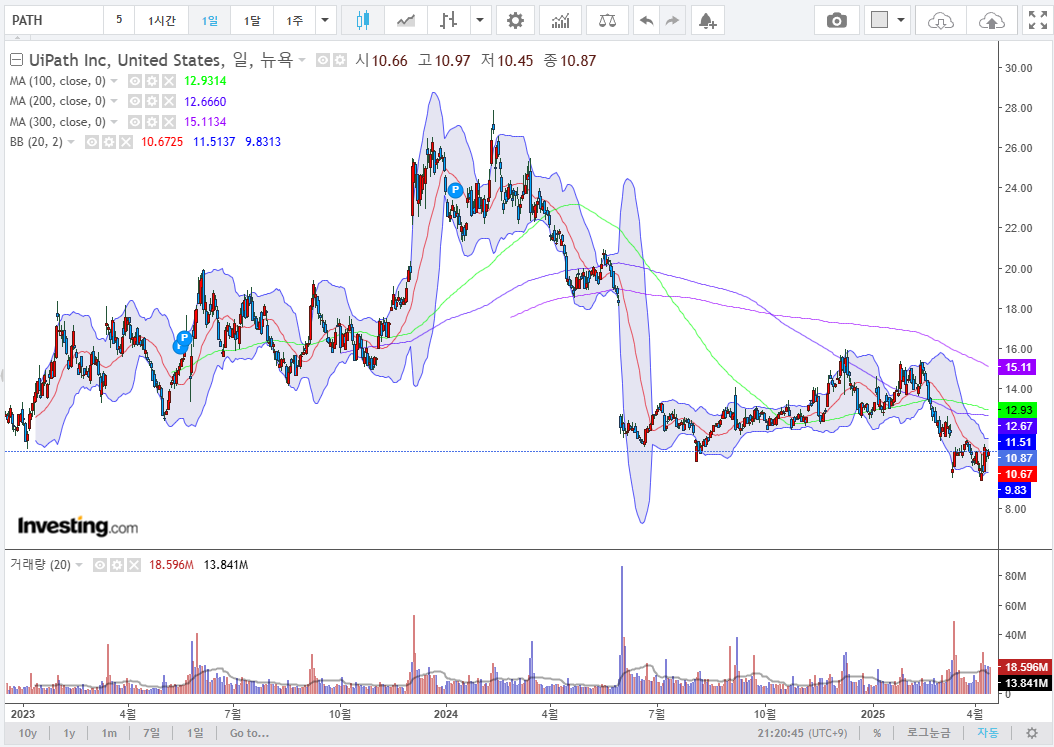
Task: Load chart layout from cloud
Action: click(x=940, y=20)
